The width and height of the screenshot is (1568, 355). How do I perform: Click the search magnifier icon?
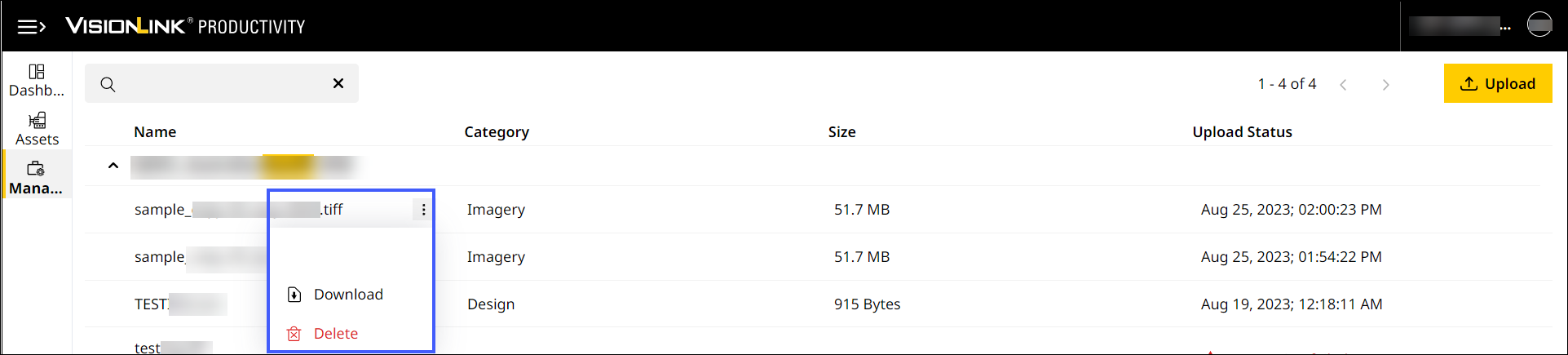[x=108, y=84]
